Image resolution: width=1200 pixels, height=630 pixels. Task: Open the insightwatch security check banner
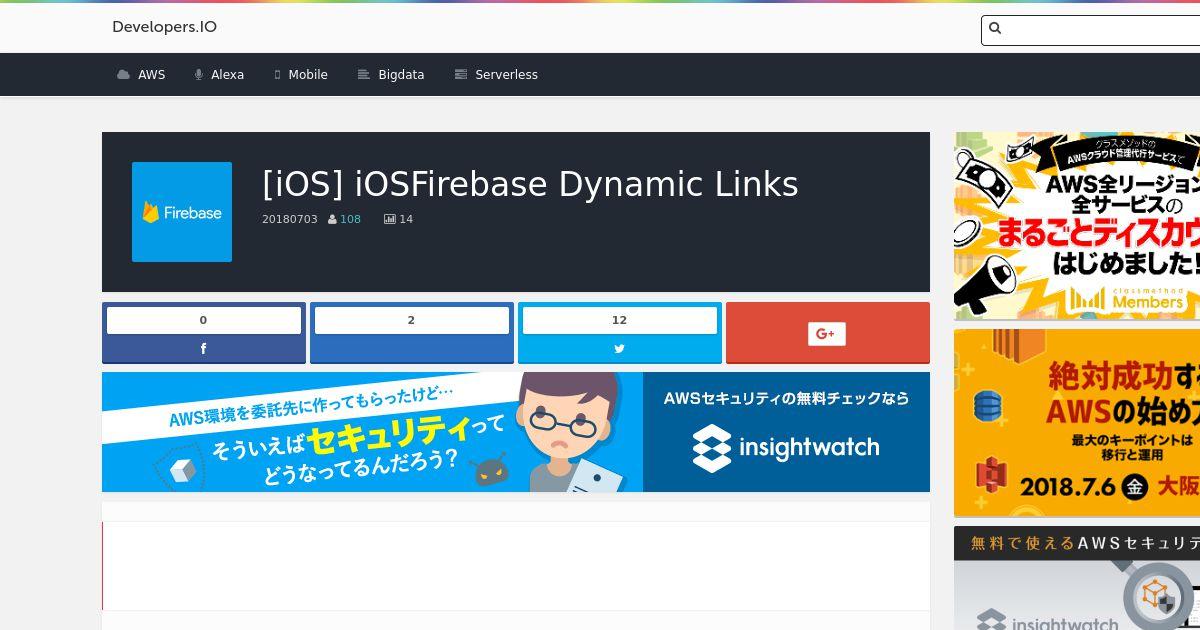click(x=516, y=432)
